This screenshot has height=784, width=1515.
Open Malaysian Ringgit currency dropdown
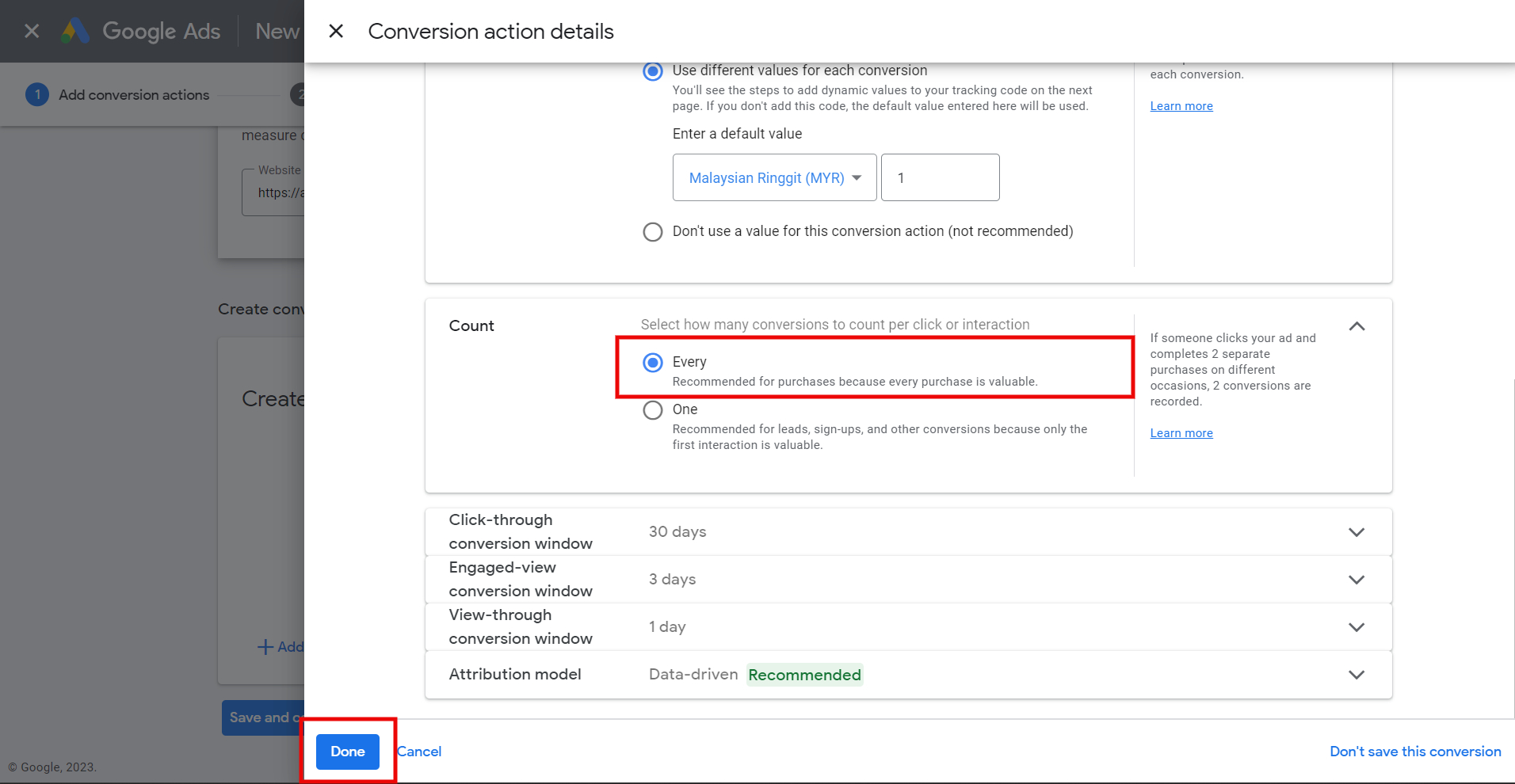tap(775, 177)
